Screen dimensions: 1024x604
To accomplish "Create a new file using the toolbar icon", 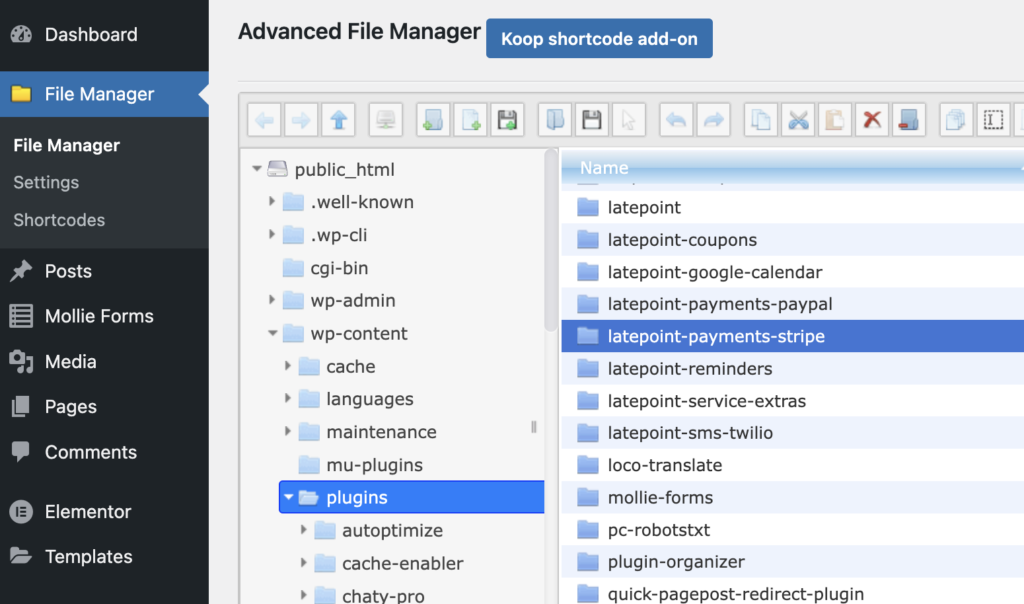I will 470,119.
